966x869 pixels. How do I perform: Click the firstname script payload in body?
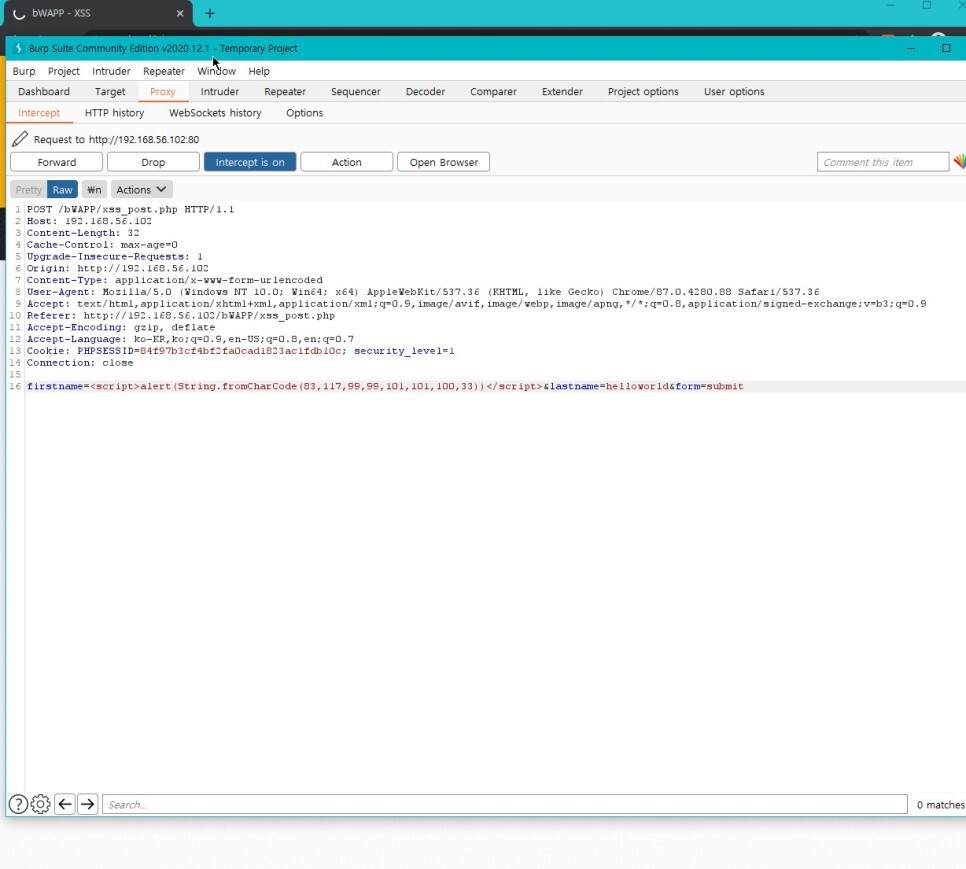click(315, 386)
